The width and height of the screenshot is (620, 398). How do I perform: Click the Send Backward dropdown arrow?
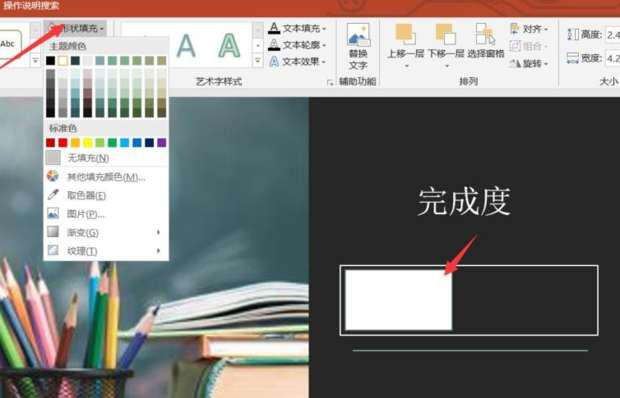pyautogui.click(x=447, y=66)
